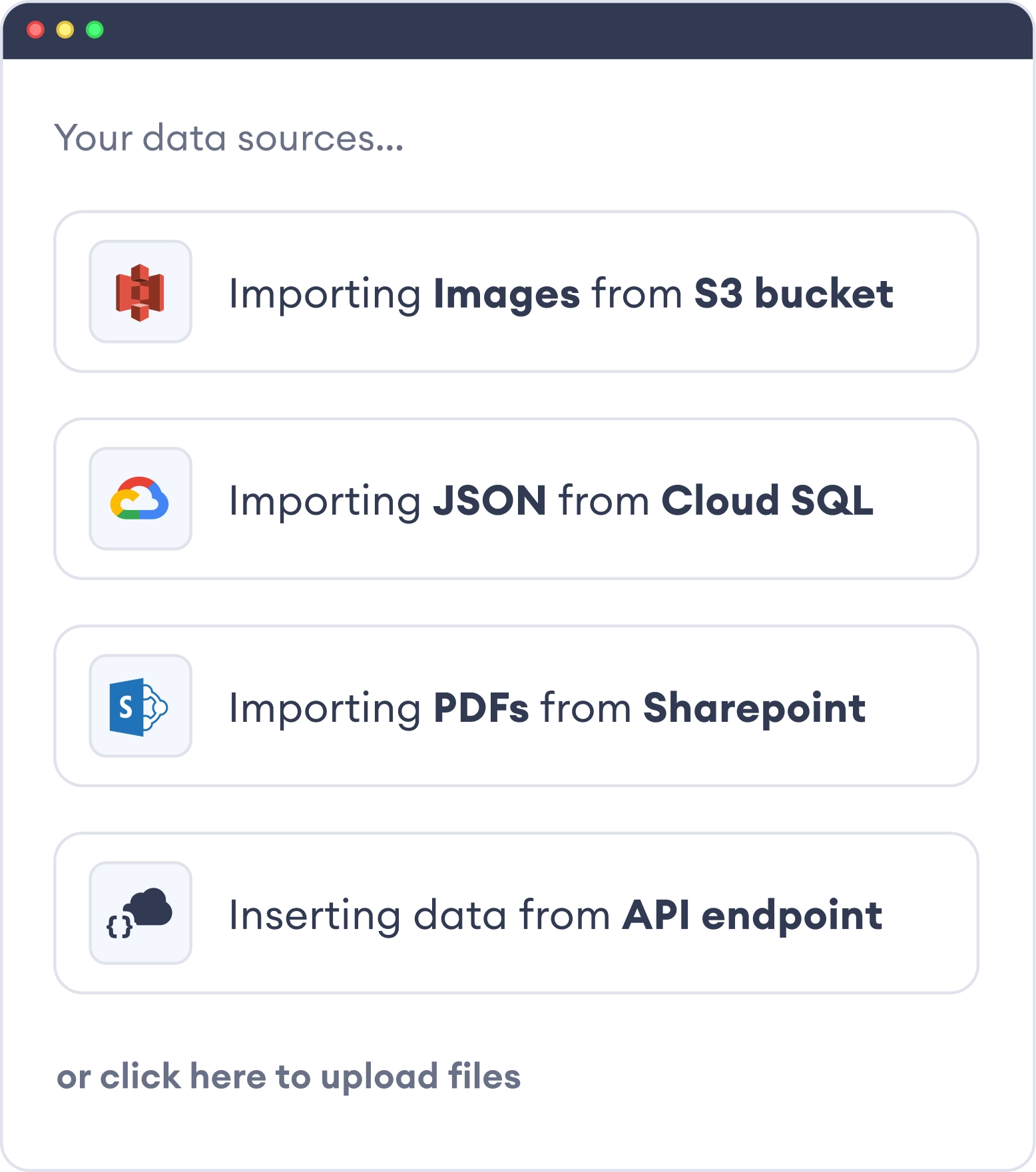
Task: Click the bold 'API endpoint' label
Action: [x=752, y=915]
